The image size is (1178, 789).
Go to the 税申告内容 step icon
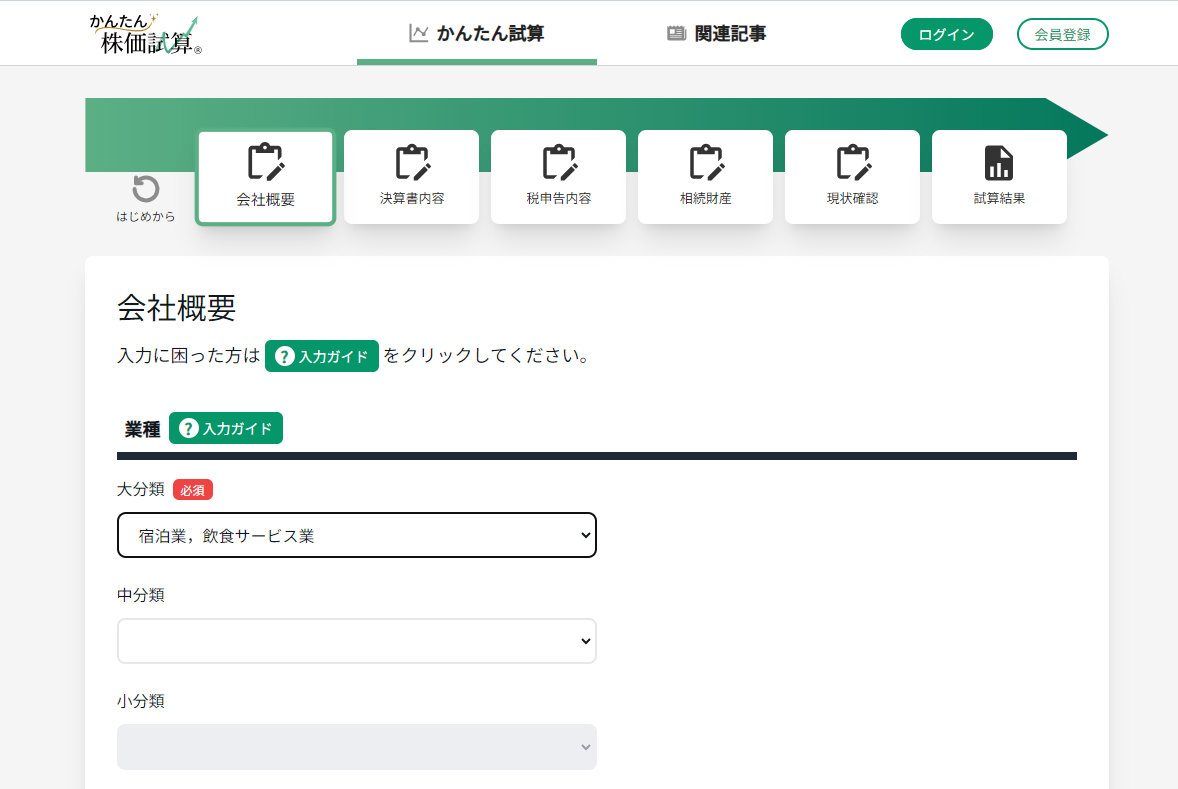click(559, 162)
